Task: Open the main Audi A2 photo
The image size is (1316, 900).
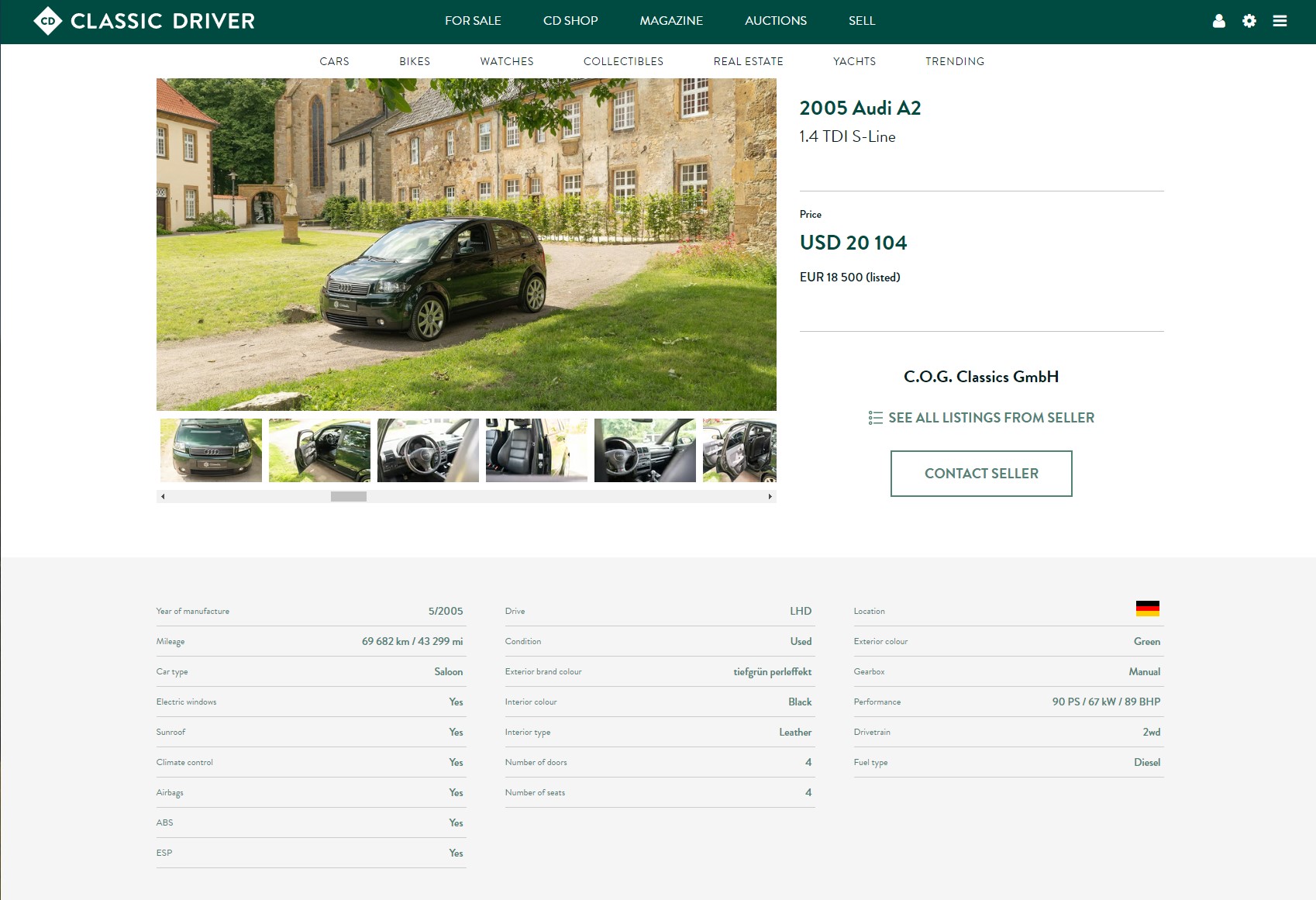Action: [x=467, y=244]
